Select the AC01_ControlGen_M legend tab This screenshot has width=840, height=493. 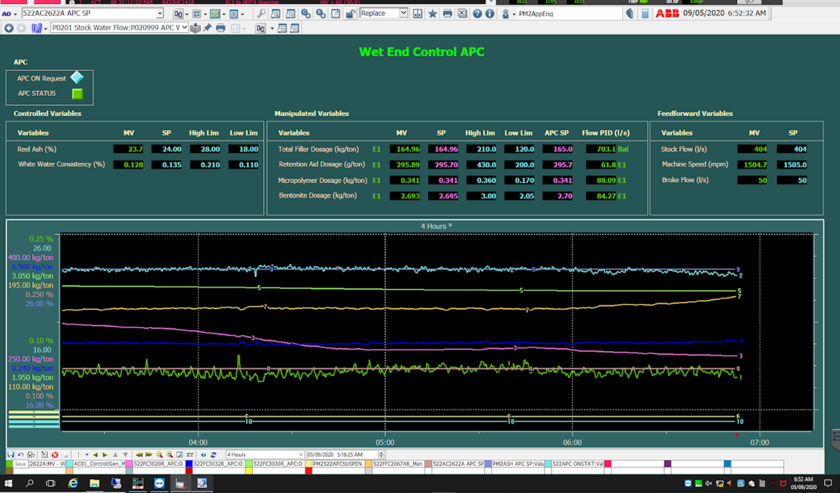[x=97, y=464]
